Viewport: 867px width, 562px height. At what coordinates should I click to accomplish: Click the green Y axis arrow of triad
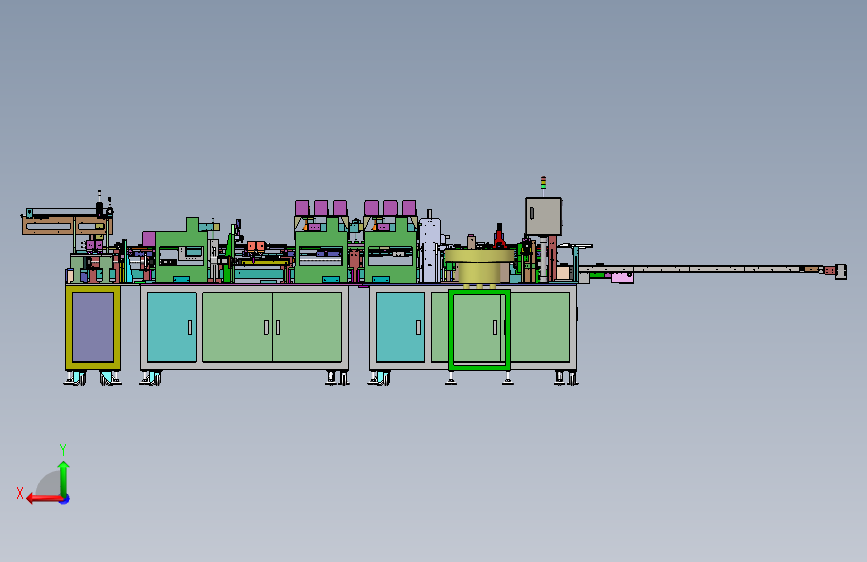[x=64, y=479]
